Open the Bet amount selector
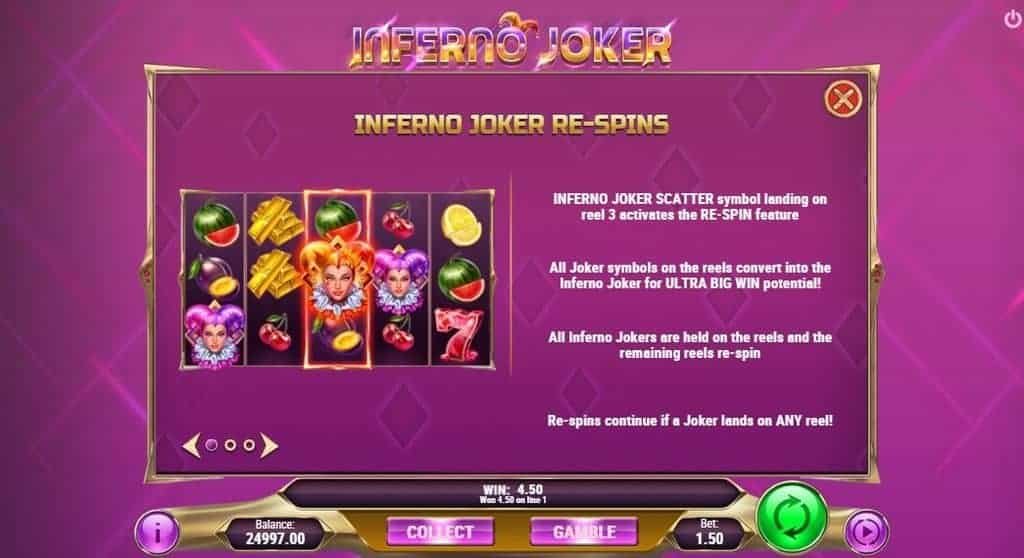1024x558 pixels. click(709, 533)
